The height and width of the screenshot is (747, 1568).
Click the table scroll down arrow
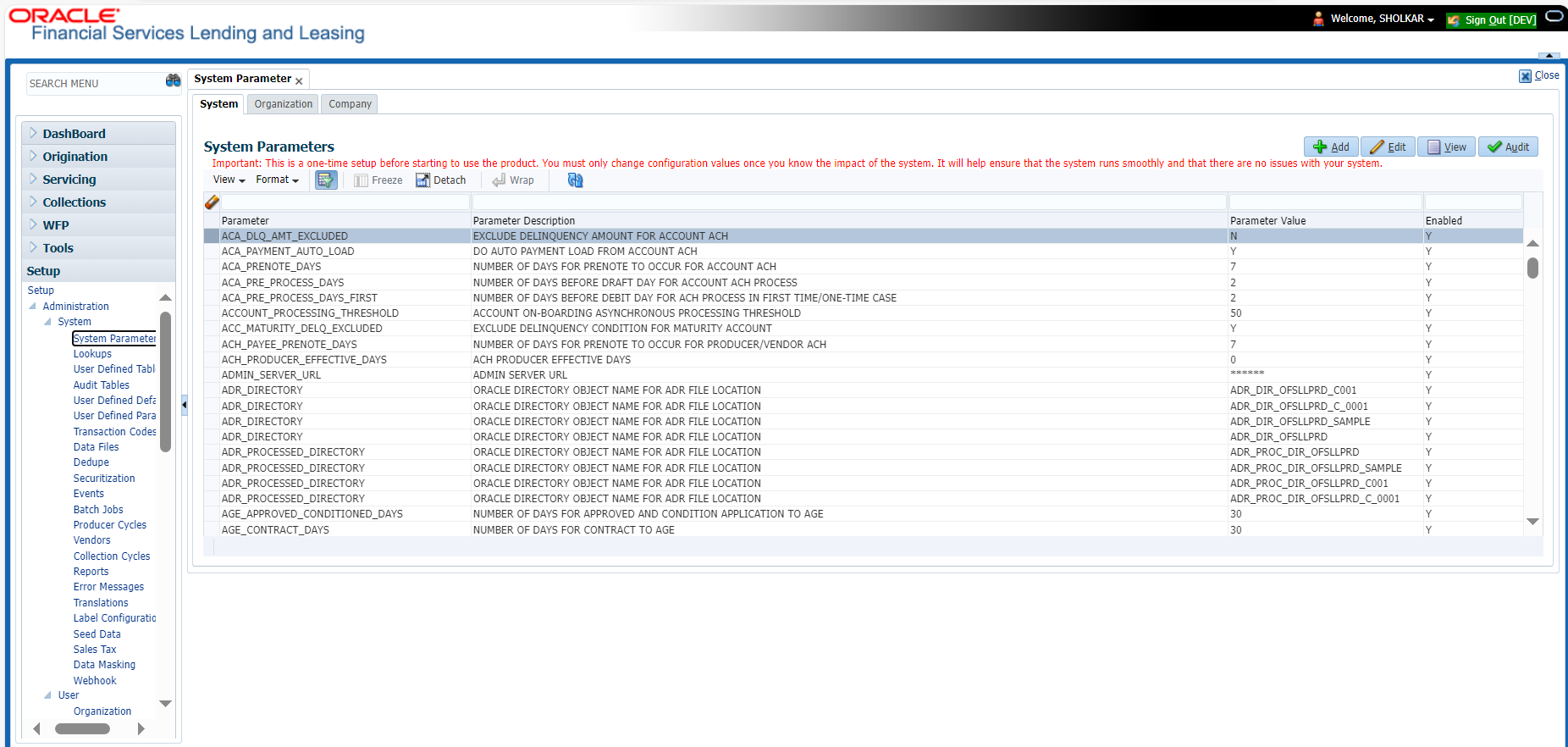pyautogui.click(x=1532, y=522)
